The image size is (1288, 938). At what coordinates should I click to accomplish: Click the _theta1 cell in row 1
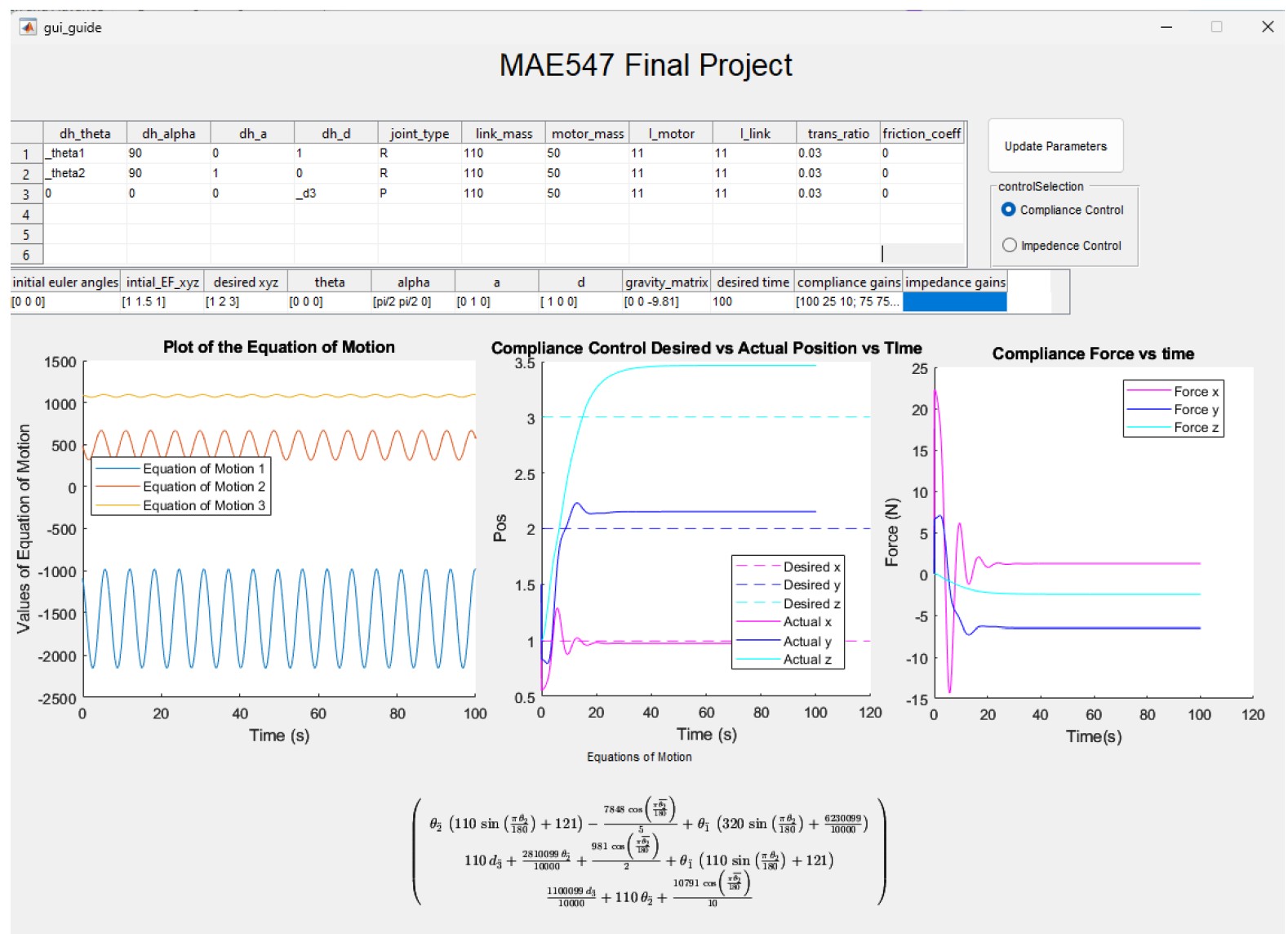click(x=85, y=153)
